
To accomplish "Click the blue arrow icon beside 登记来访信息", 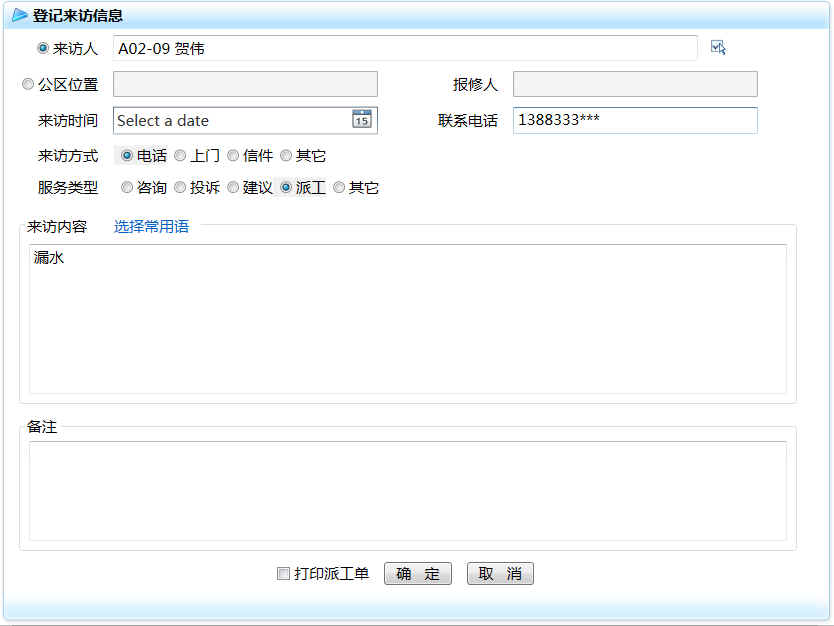I will pos(20,15).
